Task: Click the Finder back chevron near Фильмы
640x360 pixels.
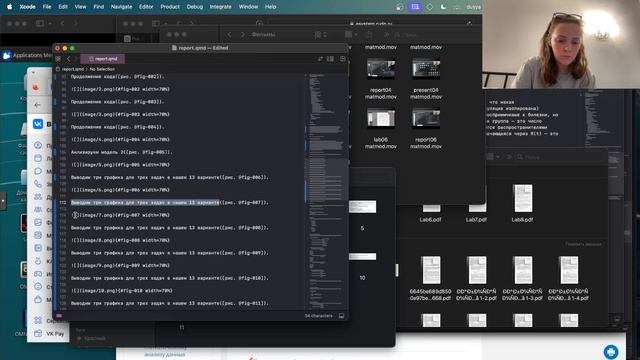Action: coord(229,35)
